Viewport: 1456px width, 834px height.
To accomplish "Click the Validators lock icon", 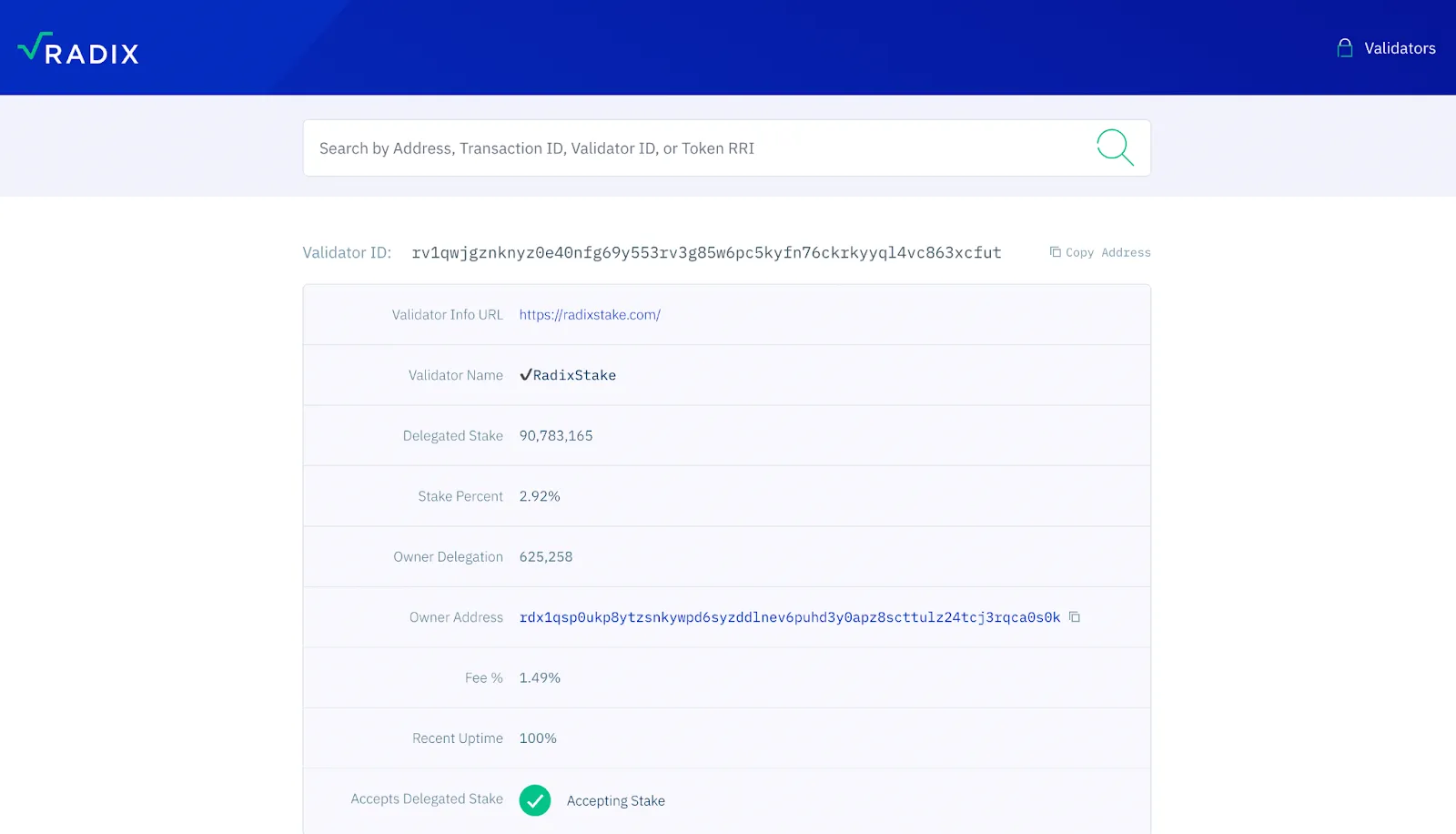I will click(x=1344, y=48).
